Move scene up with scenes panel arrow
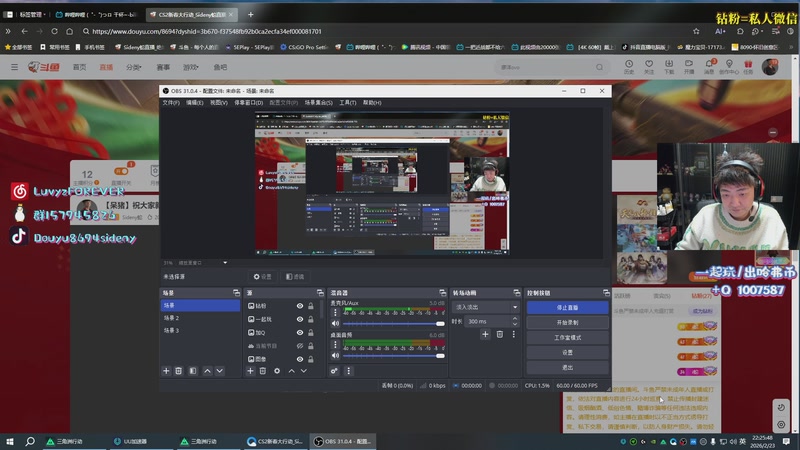This screenshot has height=450, width=800. click(x=207, y=371)
